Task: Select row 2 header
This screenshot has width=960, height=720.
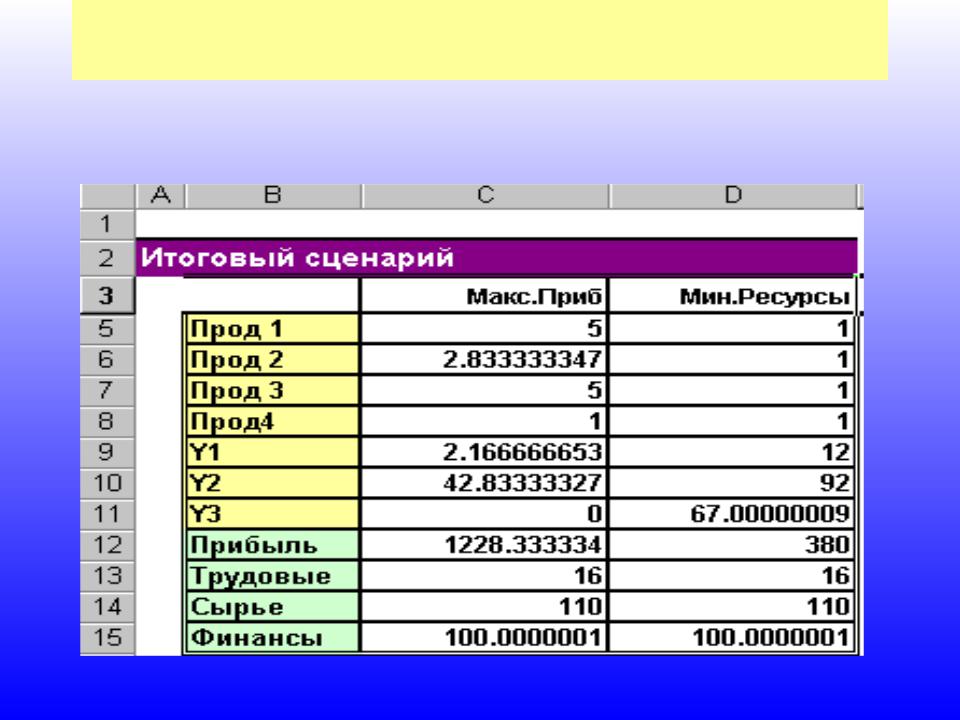Action: (x=107, y=258)
